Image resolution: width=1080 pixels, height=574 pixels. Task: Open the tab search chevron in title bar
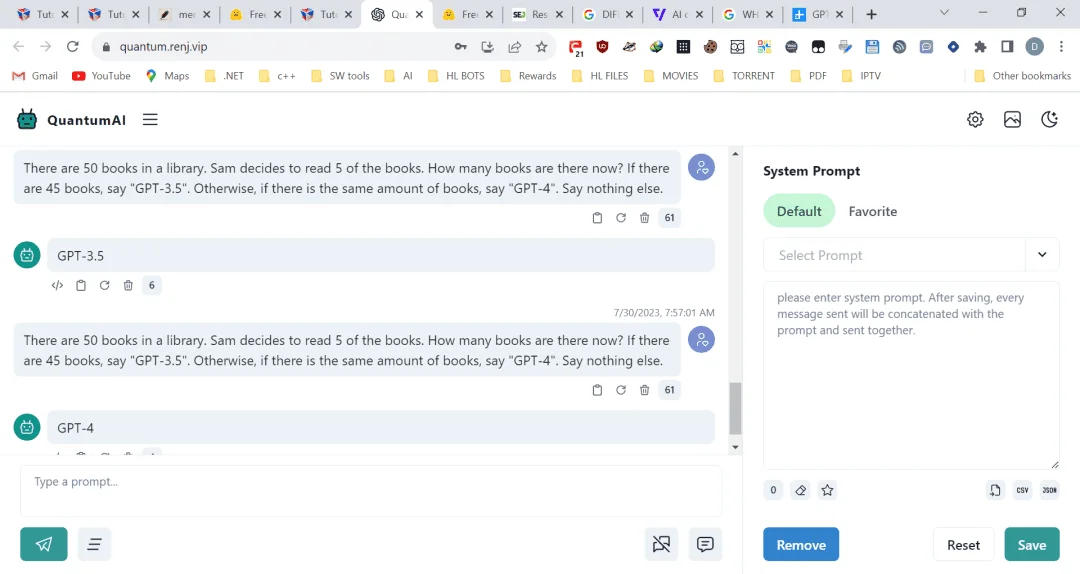click(x=944, y=12)
